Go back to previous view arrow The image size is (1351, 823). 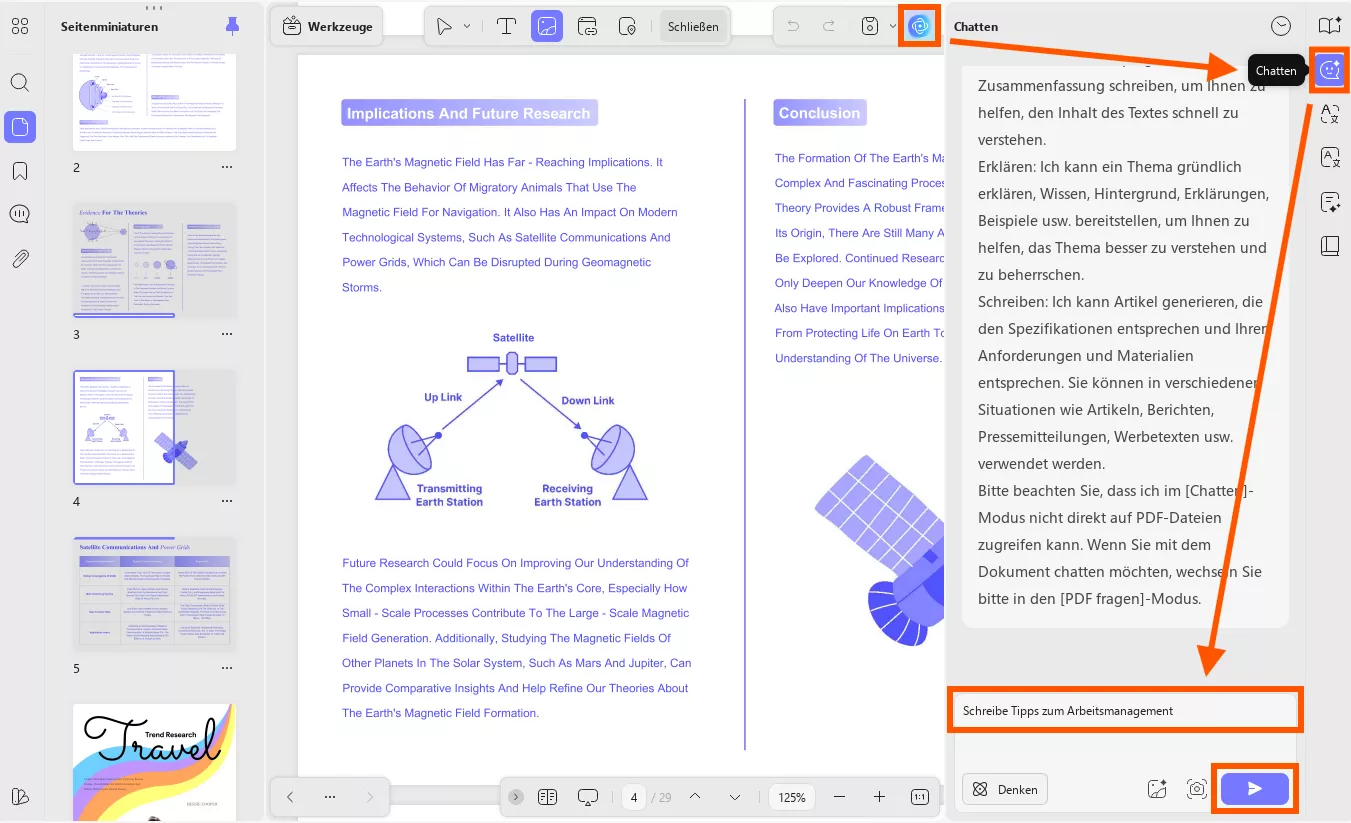[x=290, y=797]
